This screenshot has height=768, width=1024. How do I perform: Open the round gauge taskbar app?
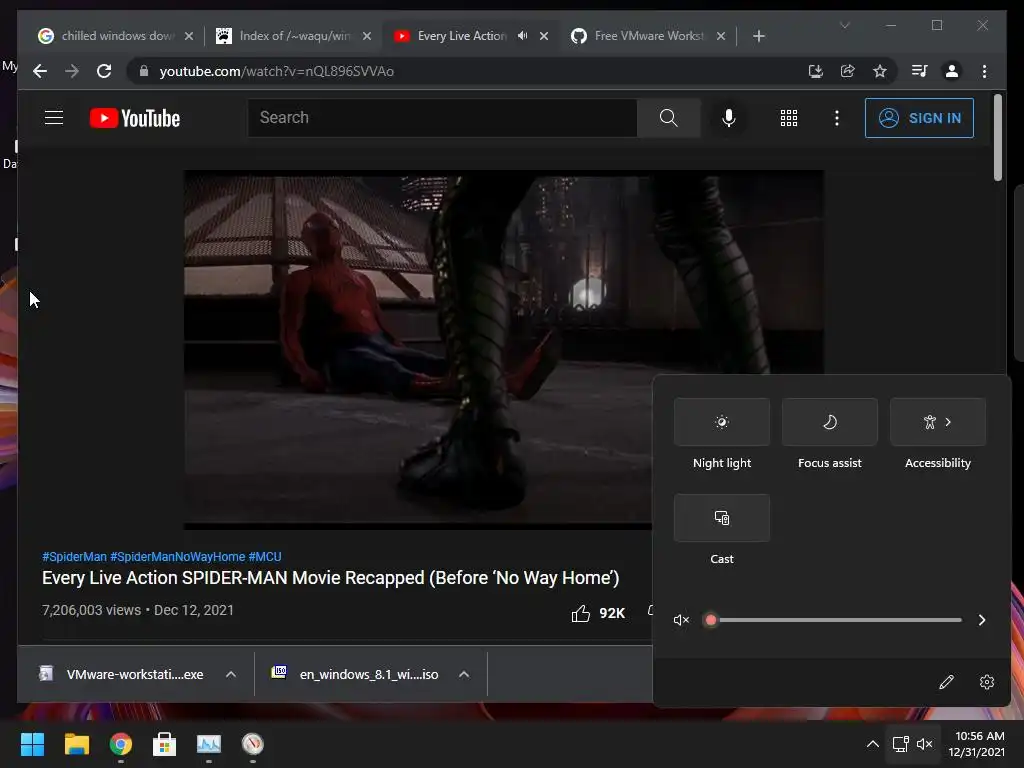point(253,744)
